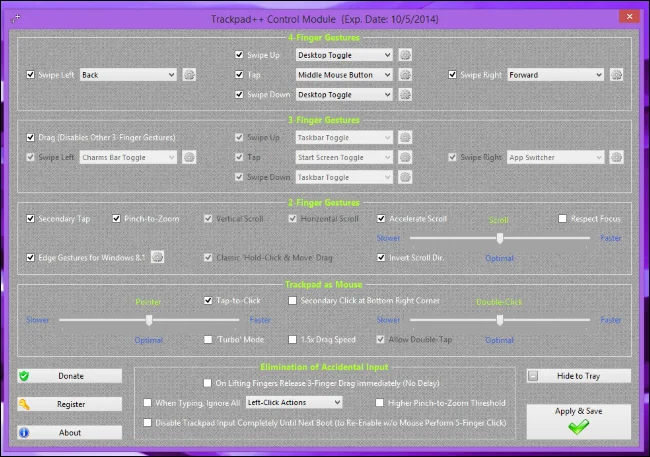Open settings gear for 4-finger Swipe Left
The image size is (650, 457).
(x=189, y=75)
